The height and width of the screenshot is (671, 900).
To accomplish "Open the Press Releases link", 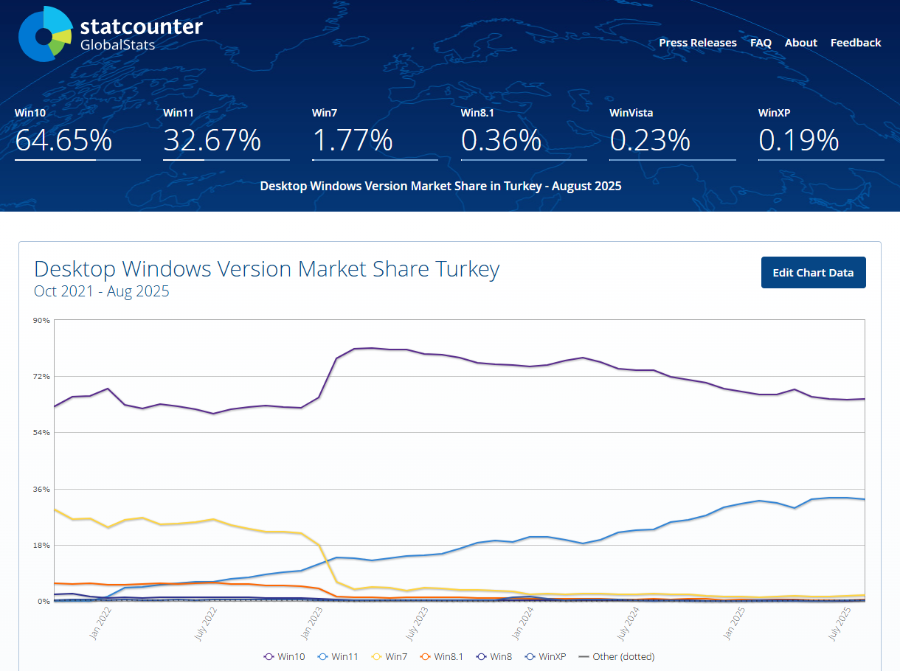I will click(697, 42).
